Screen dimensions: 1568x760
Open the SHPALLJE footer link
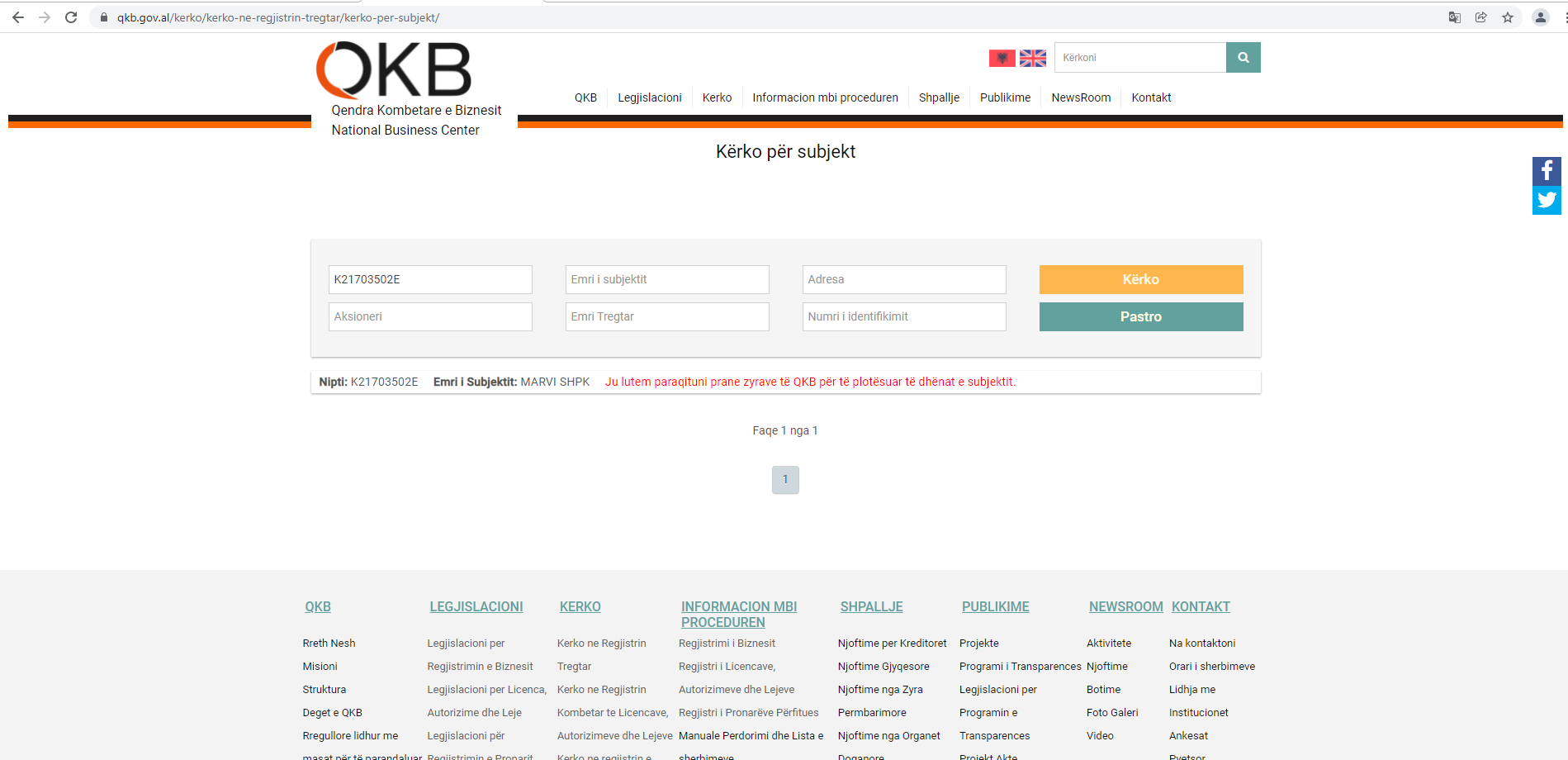click(x=871, y=607)
